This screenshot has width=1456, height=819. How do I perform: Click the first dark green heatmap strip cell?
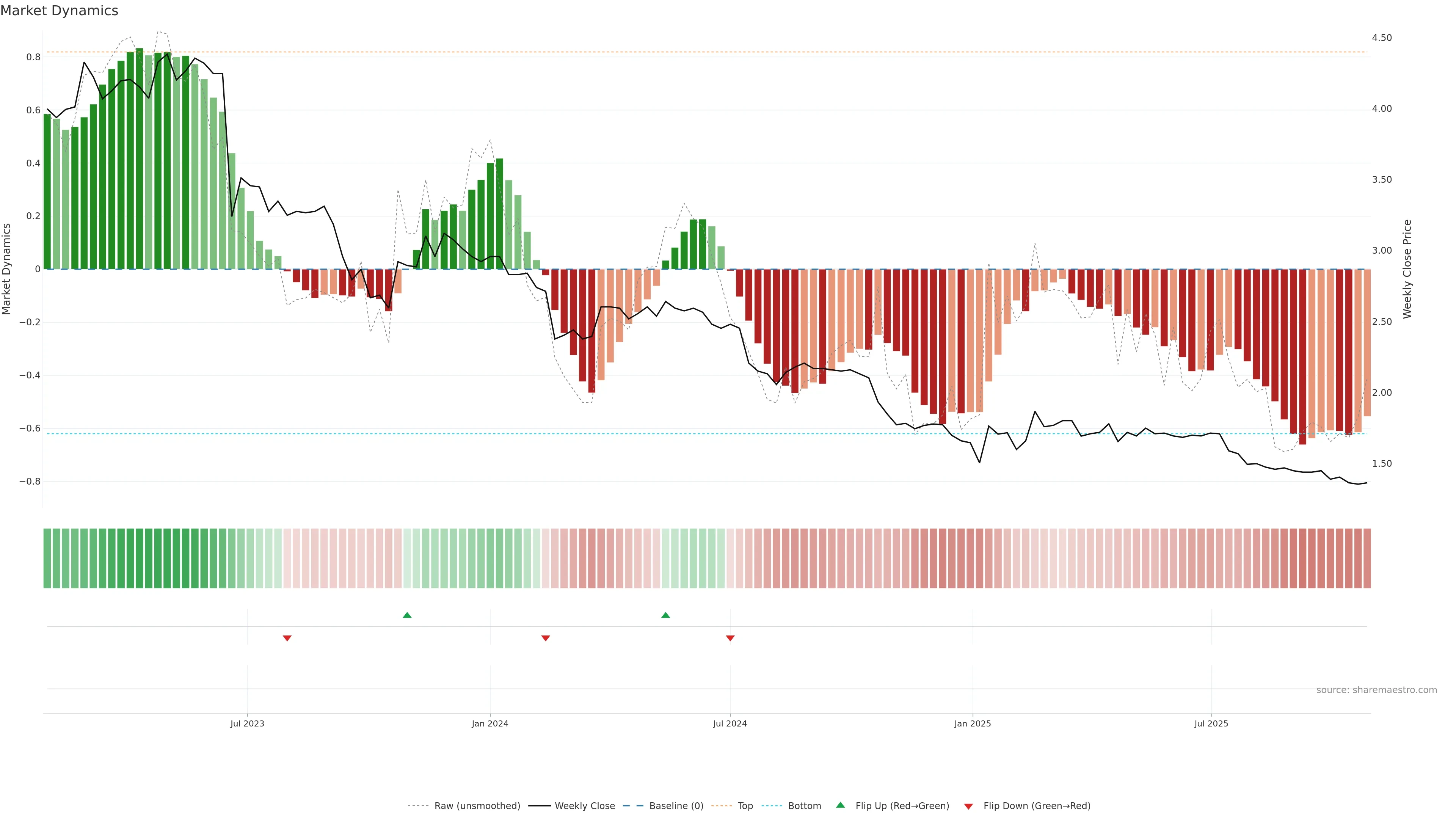pos(47,559)
